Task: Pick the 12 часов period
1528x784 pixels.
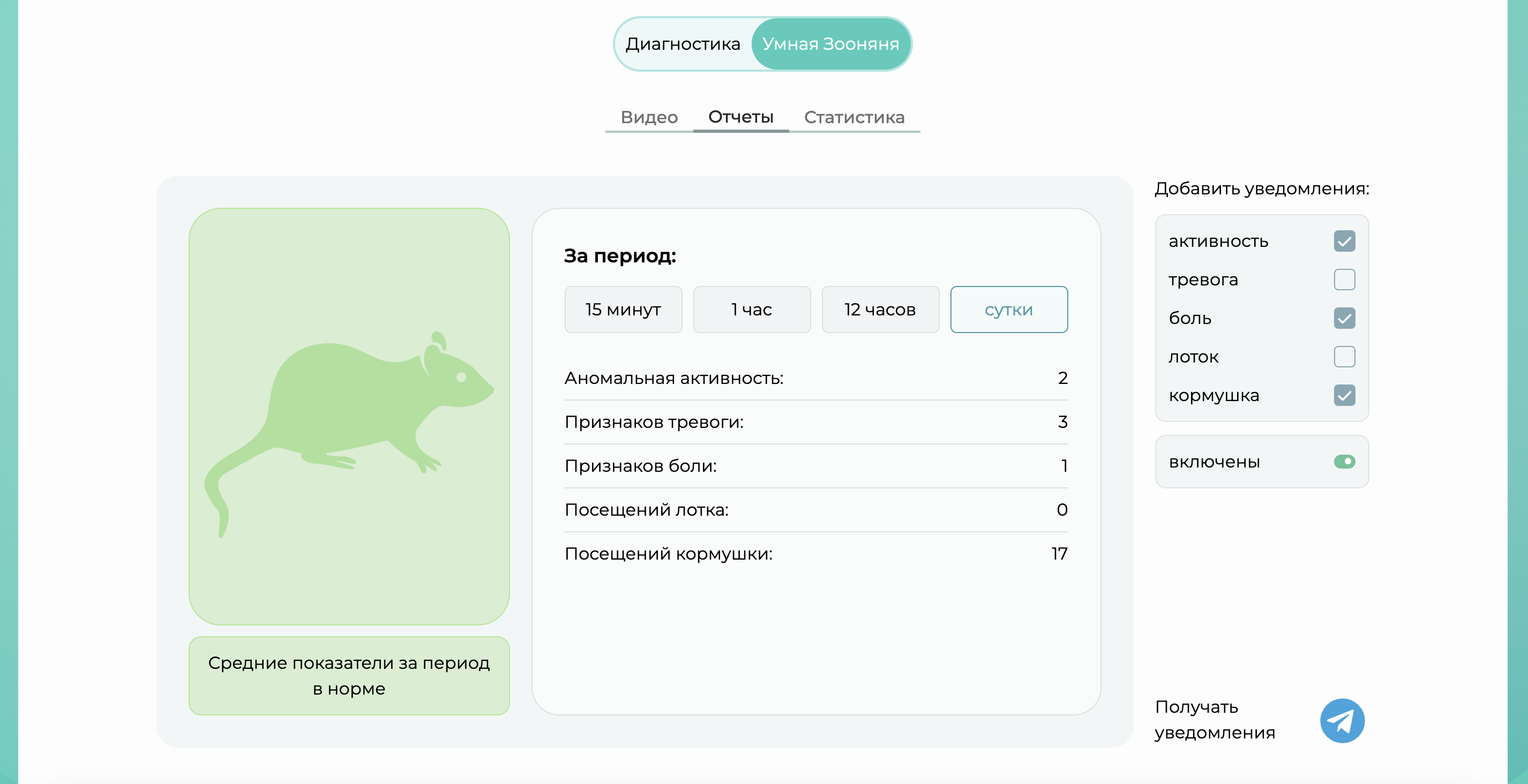Action: (880, 310)
